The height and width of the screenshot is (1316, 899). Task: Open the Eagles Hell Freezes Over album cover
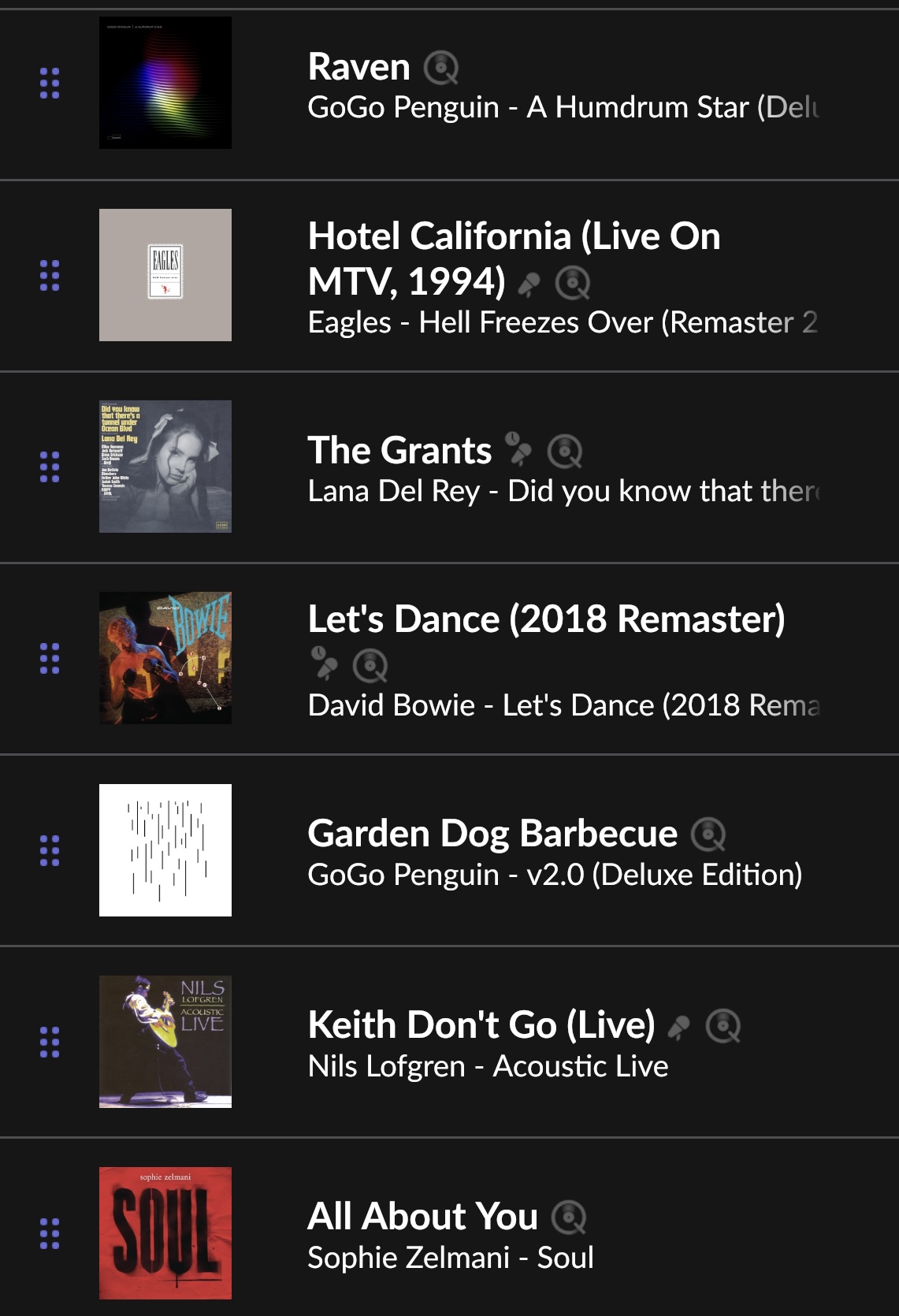tap(165, 275)
